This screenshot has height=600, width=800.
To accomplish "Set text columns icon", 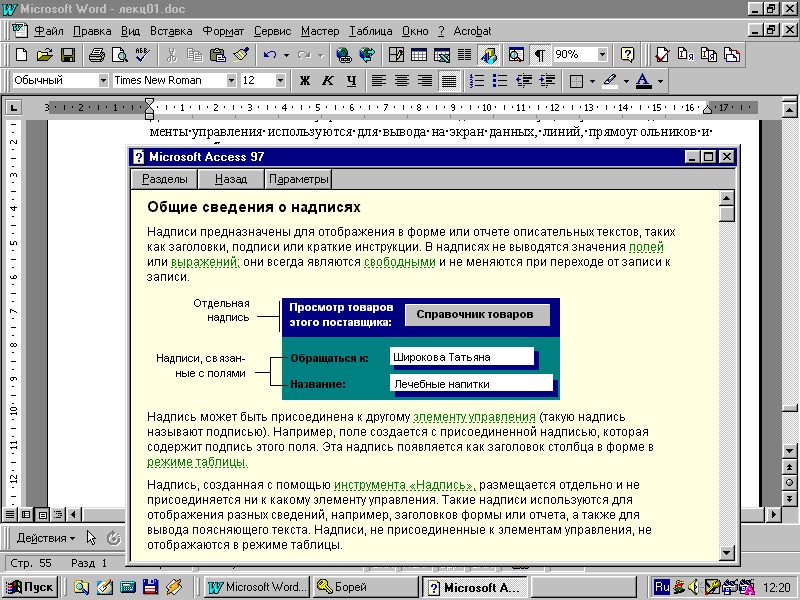I will pos(464,55).
